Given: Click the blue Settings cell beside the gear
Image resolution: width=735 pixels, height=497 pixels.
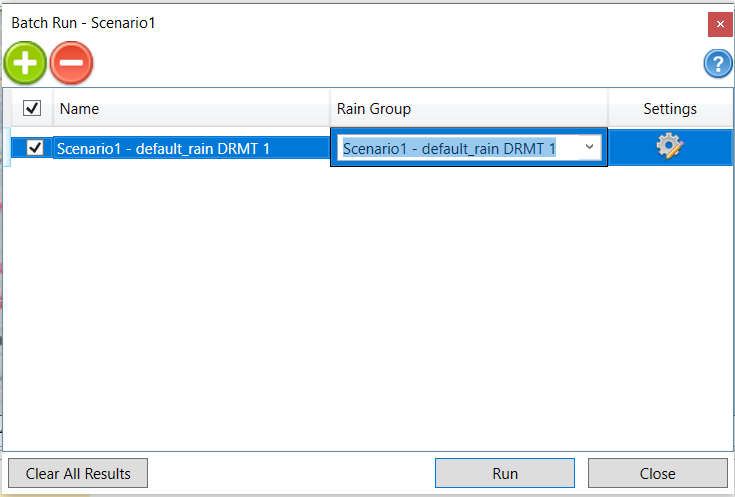Looking at the screenshot, I should [710, 148].
